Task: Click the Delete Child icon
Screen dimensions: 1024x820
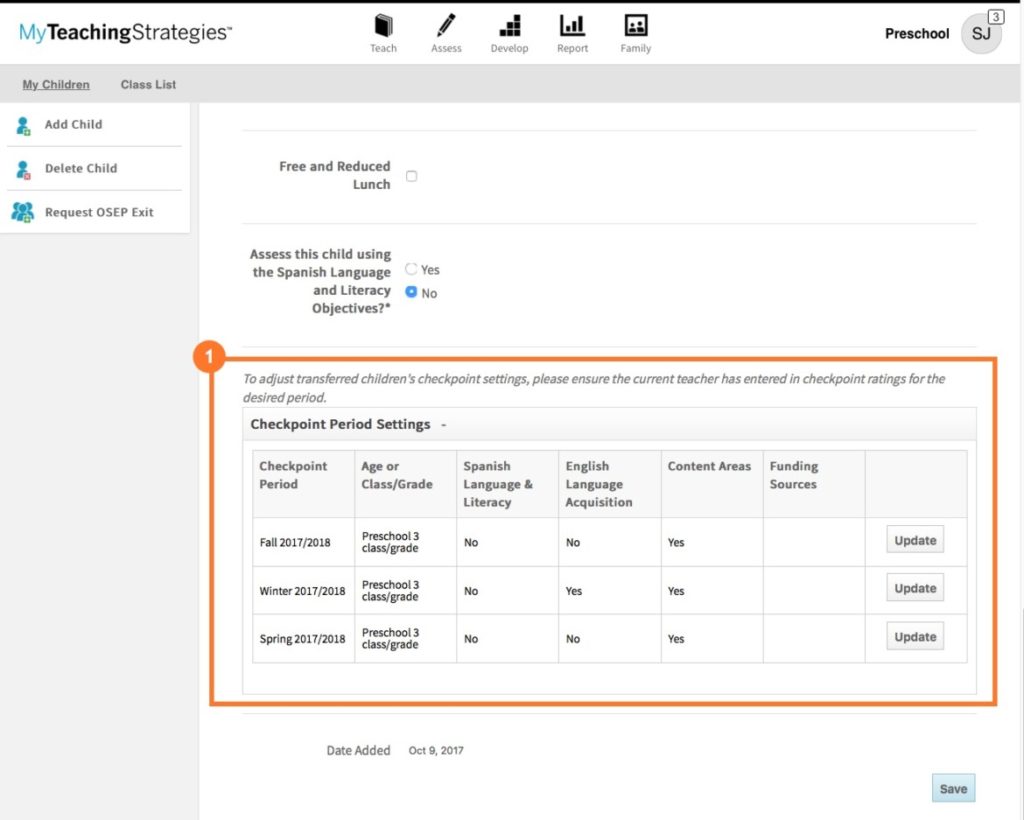Action: 23,169
